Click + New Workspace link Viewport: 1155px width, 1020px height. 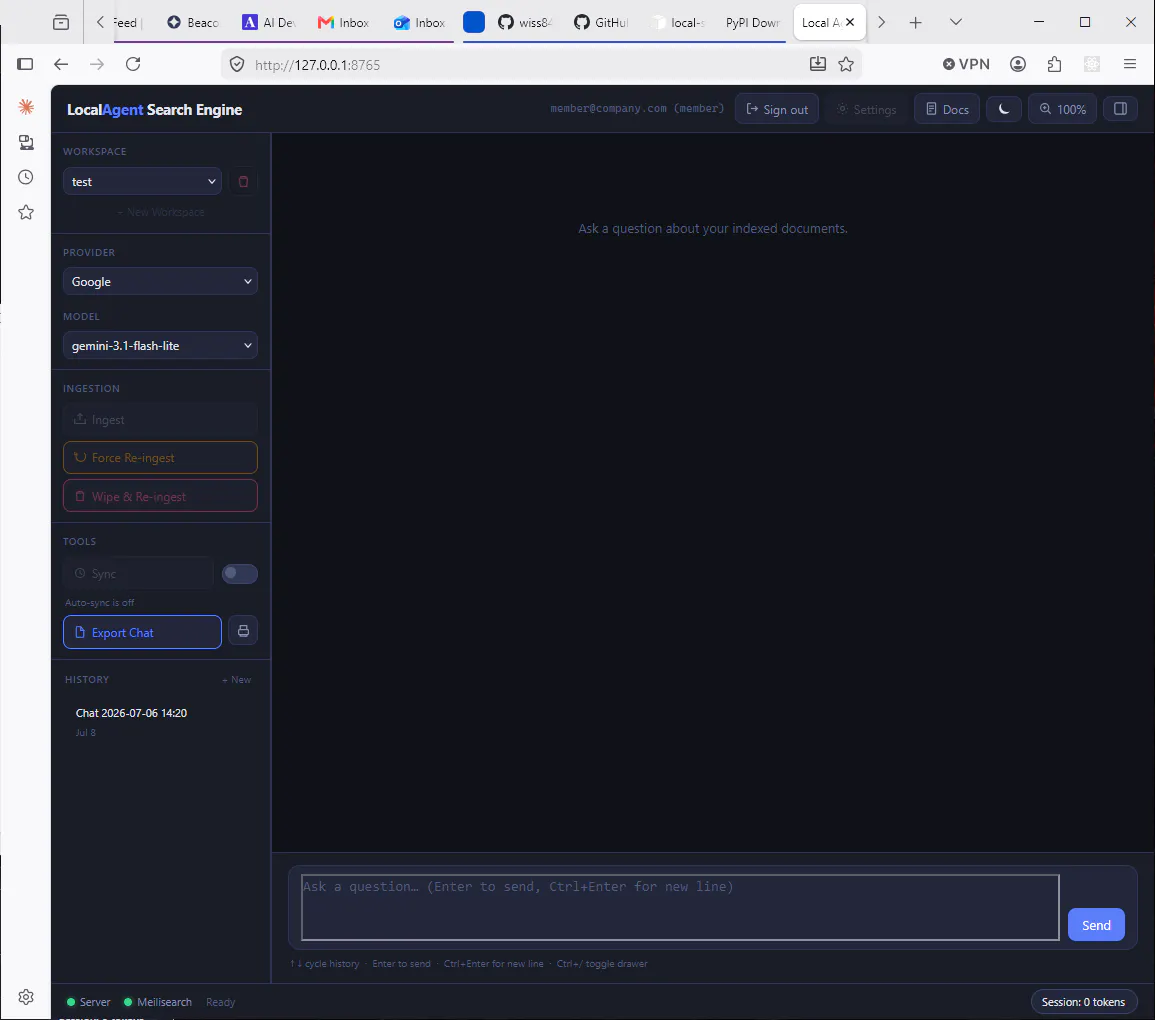161,212
